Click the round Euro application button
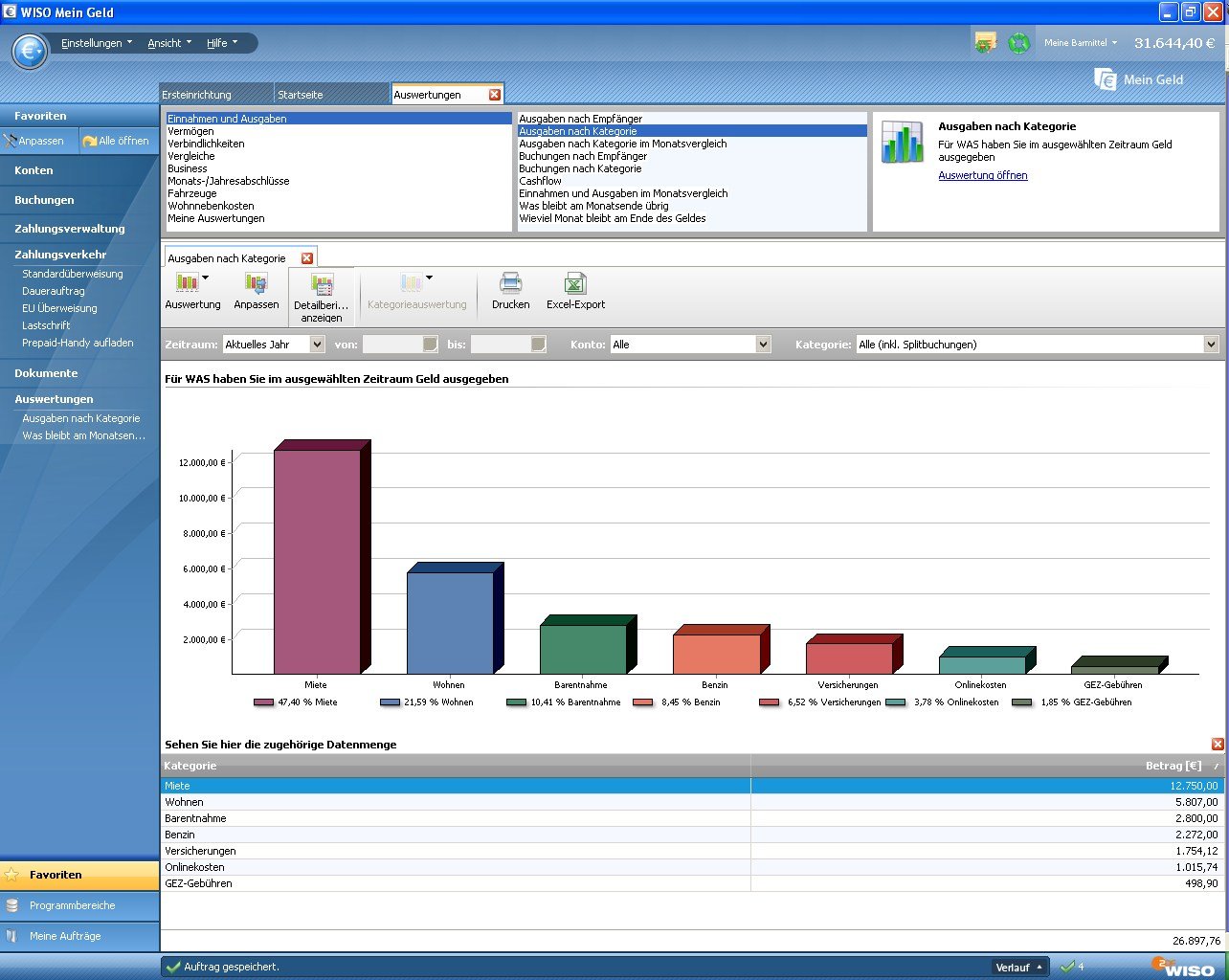 (30, 51)
